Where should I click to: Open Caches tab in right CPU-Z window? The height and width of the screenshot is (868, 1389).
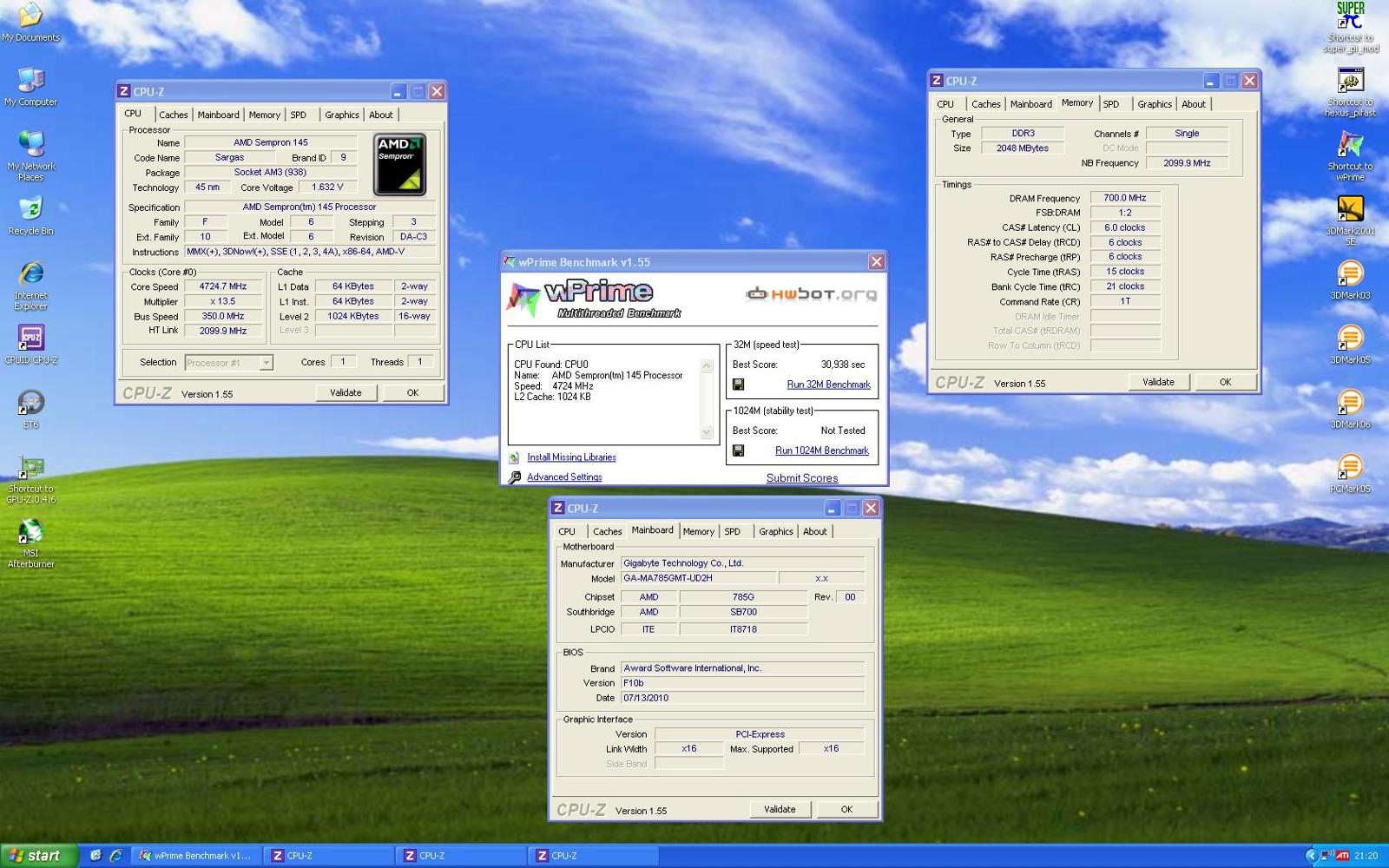985,104
